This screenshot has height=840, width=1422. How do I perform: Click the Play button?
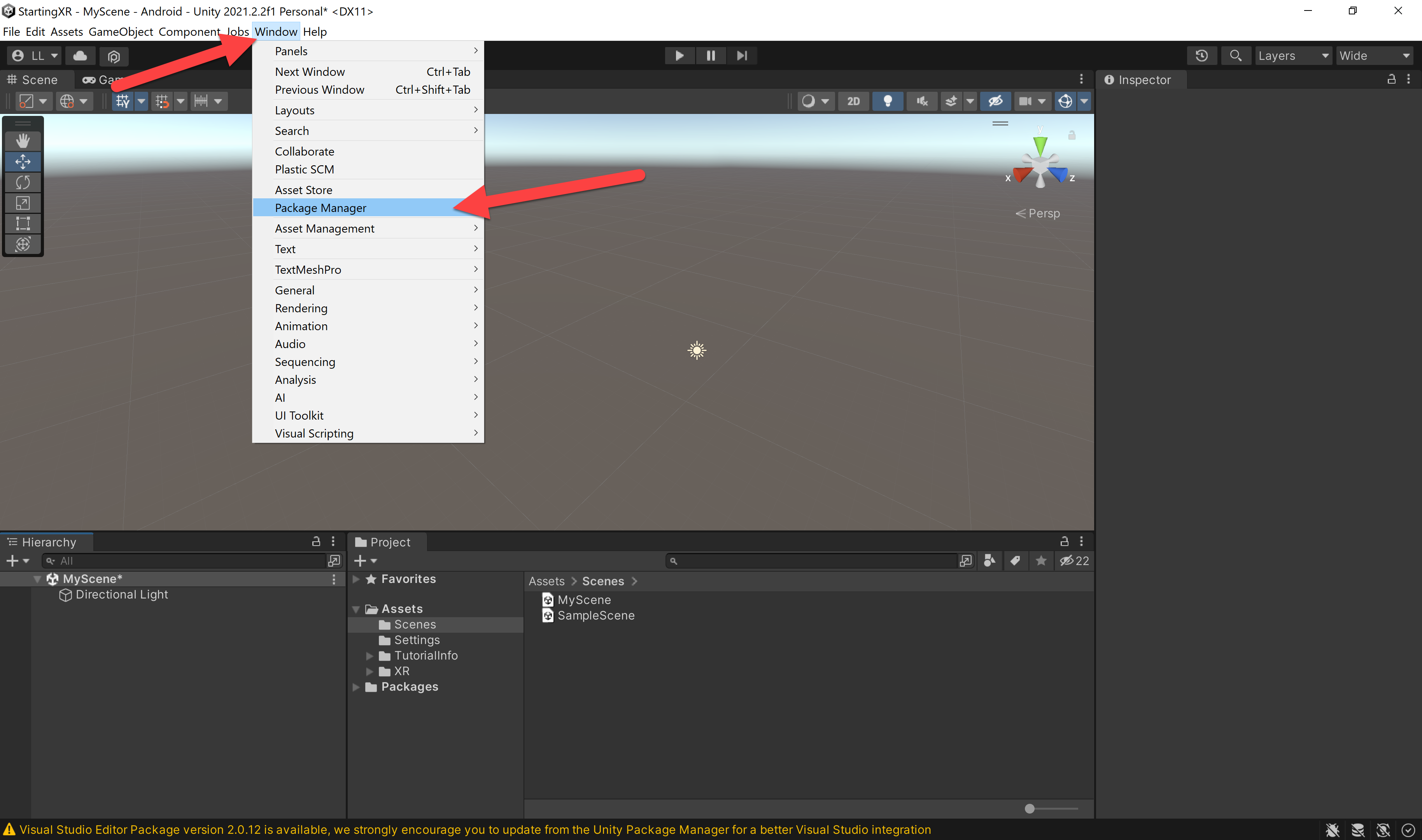pyautogui.click(x=679, y=56)
